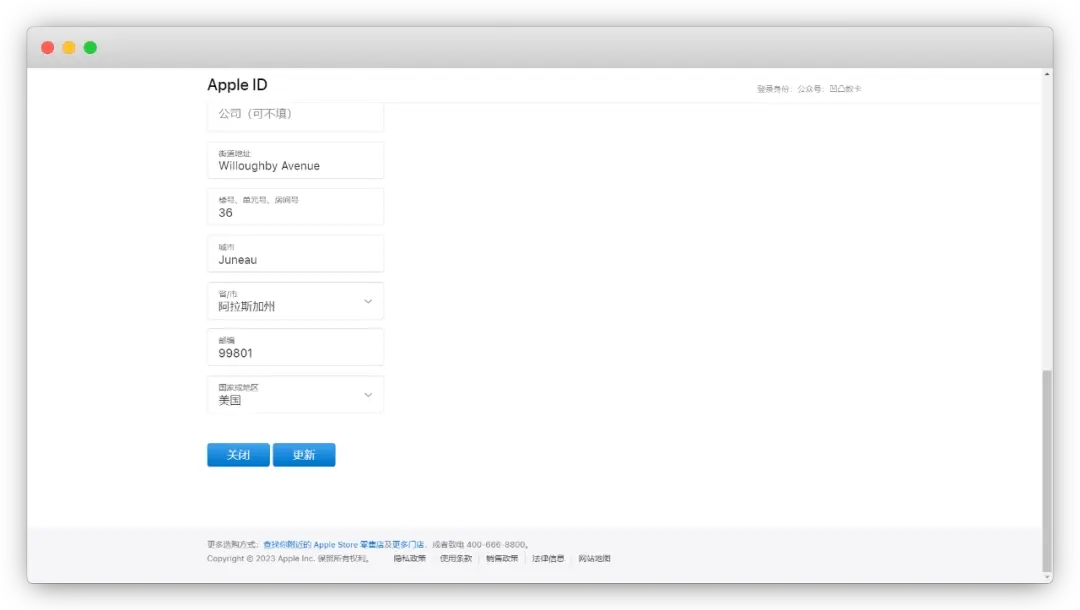Click the blue 关闭 button
The width and height of the screenshot is (1080, 610).
[x=238, y=454]
